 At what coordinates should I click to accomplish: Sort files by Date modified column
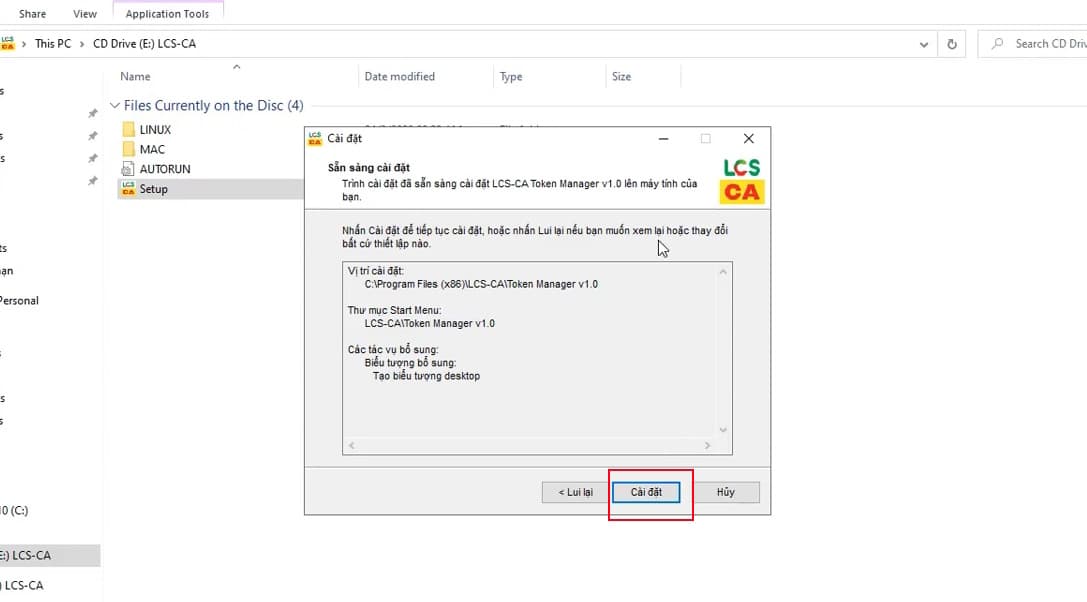399,77
